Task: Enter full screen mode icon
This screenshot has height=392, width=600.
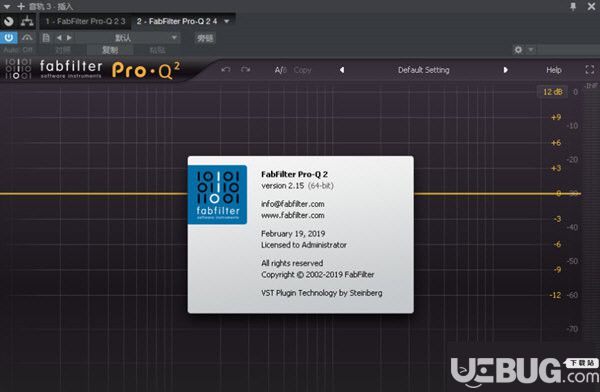Action: [x=590, y=70]
